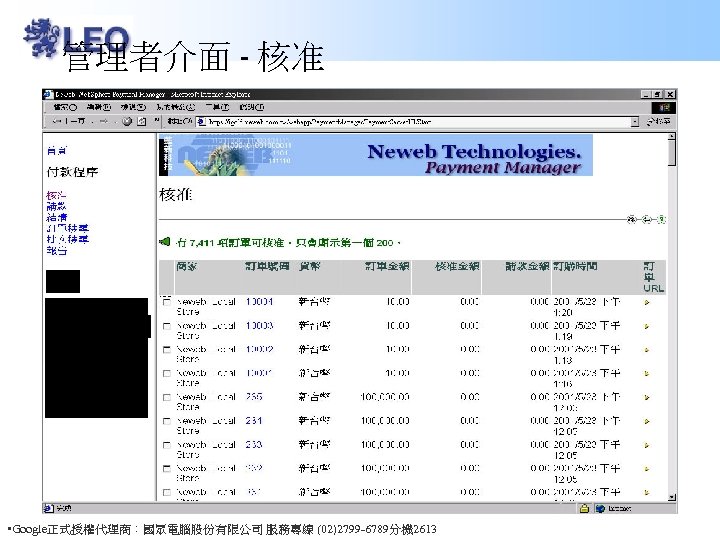Open the 編輯 (Edit) menu
Screen dimensions: 720x540
pos(98,107)
